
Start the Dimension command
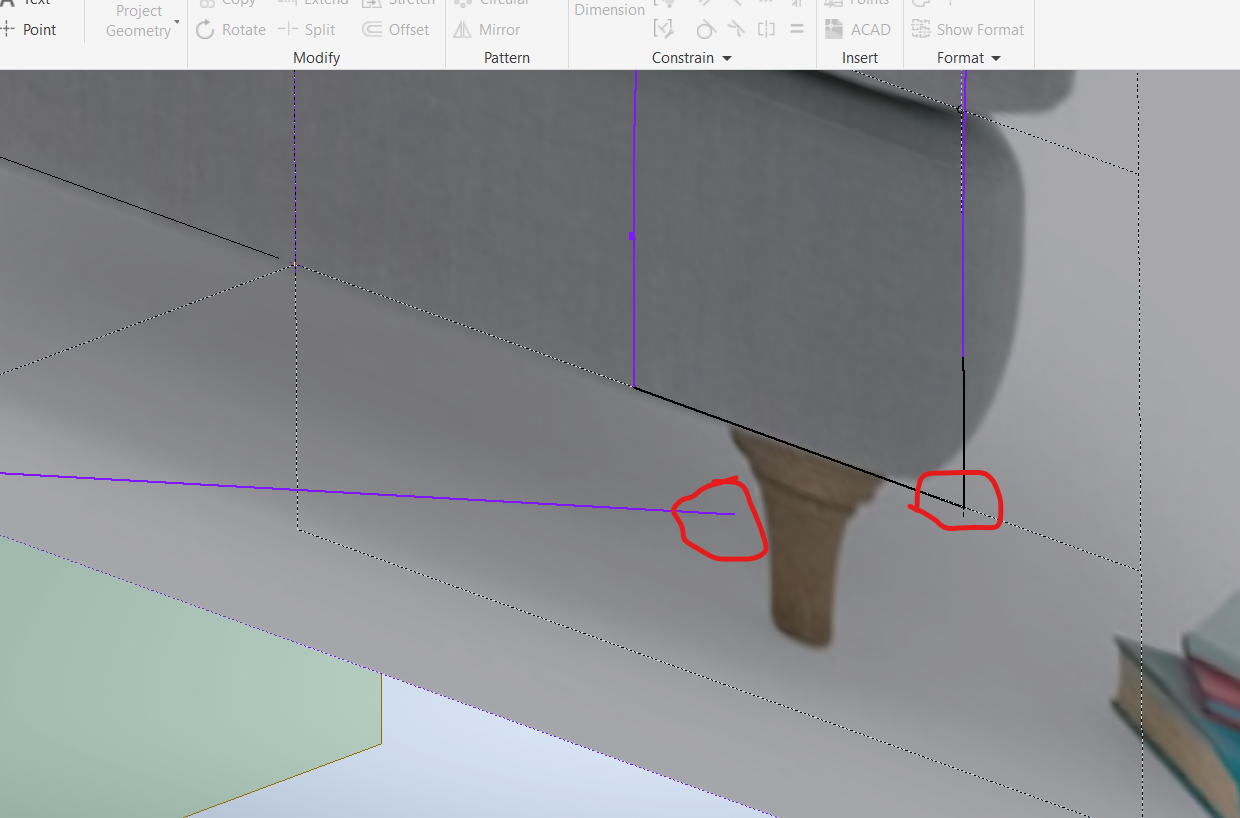(609, 9)
